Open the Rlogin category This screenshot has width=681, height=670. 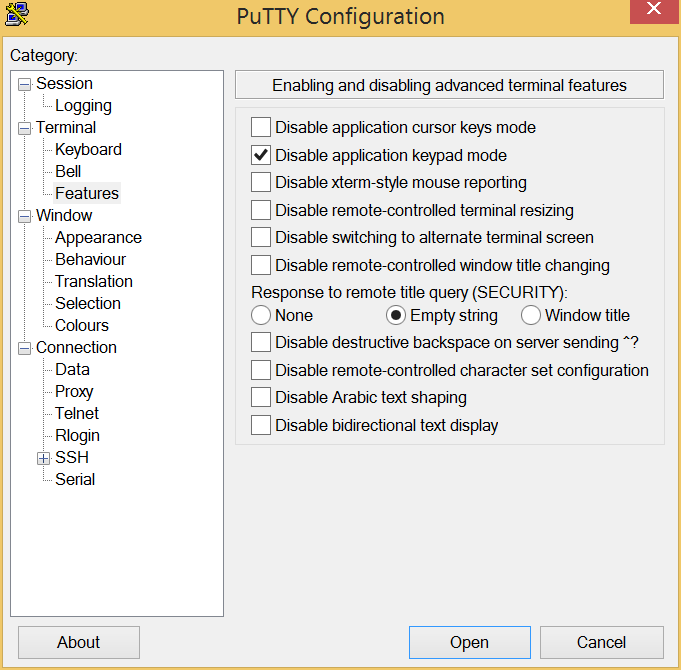[77, 436]
